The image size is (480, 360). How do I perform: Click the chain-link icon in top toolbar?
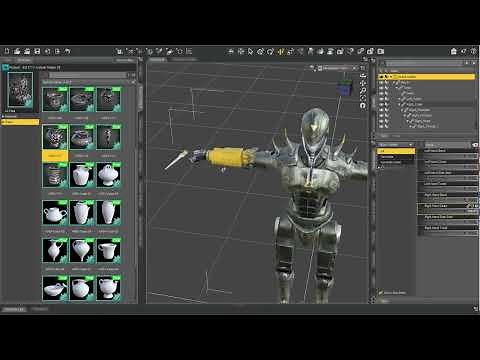pos(361,51)
